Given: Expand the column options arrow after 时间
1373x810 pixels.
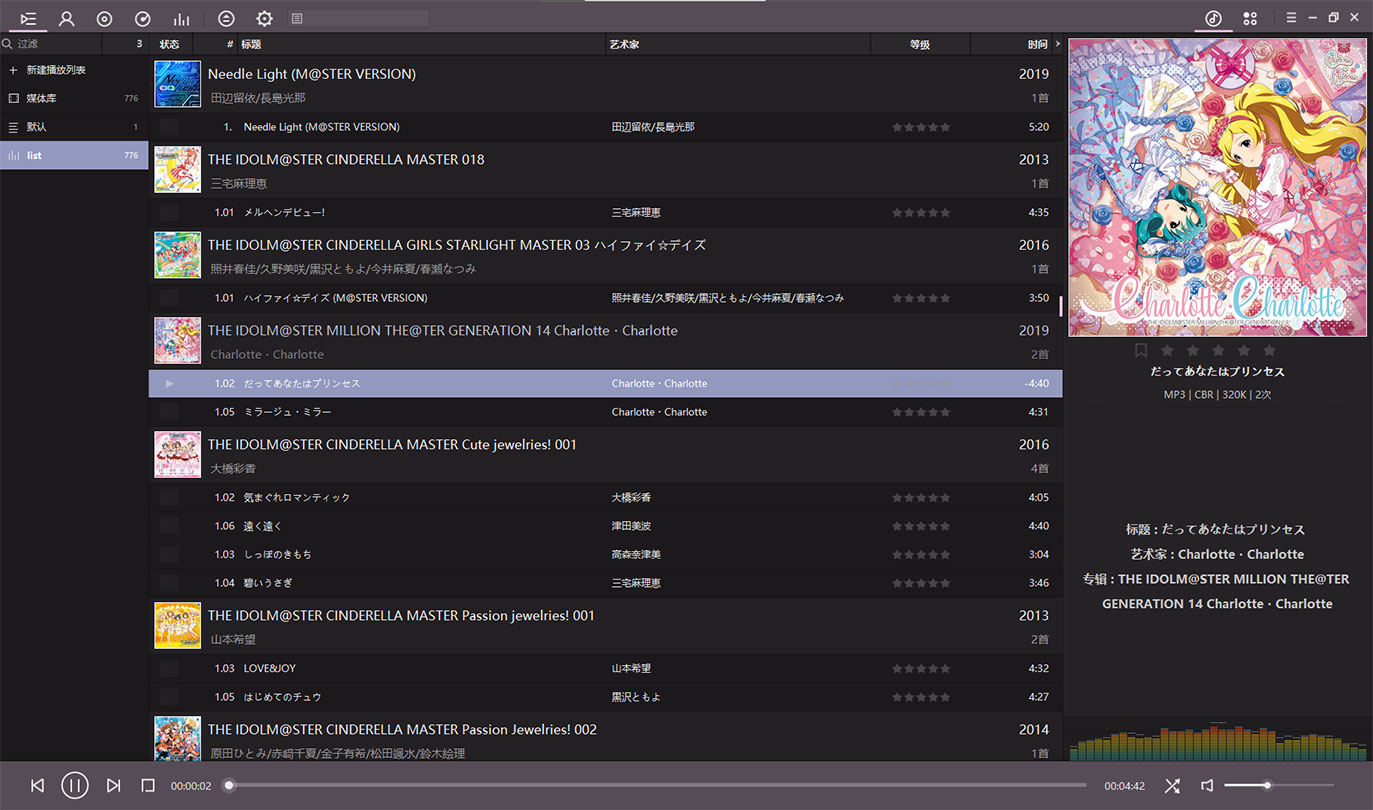Looking at the screenshot, I should tap(1058, 44).
